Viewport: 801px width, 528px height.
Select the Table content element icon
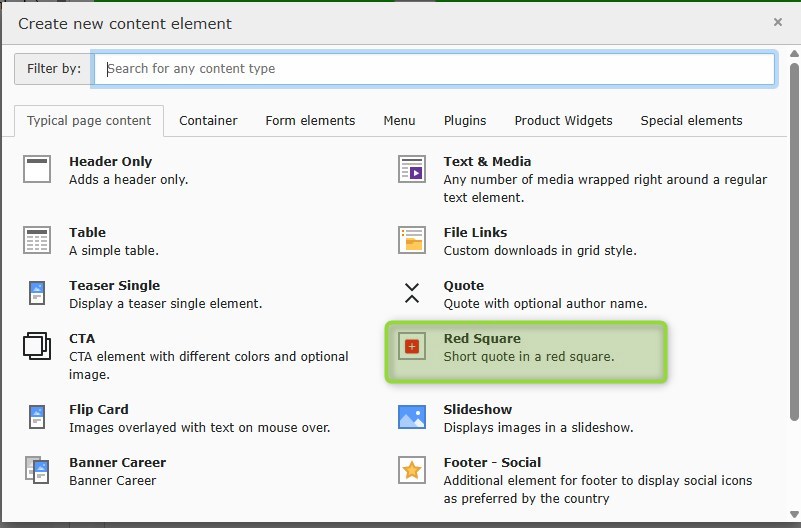[37, 240]
